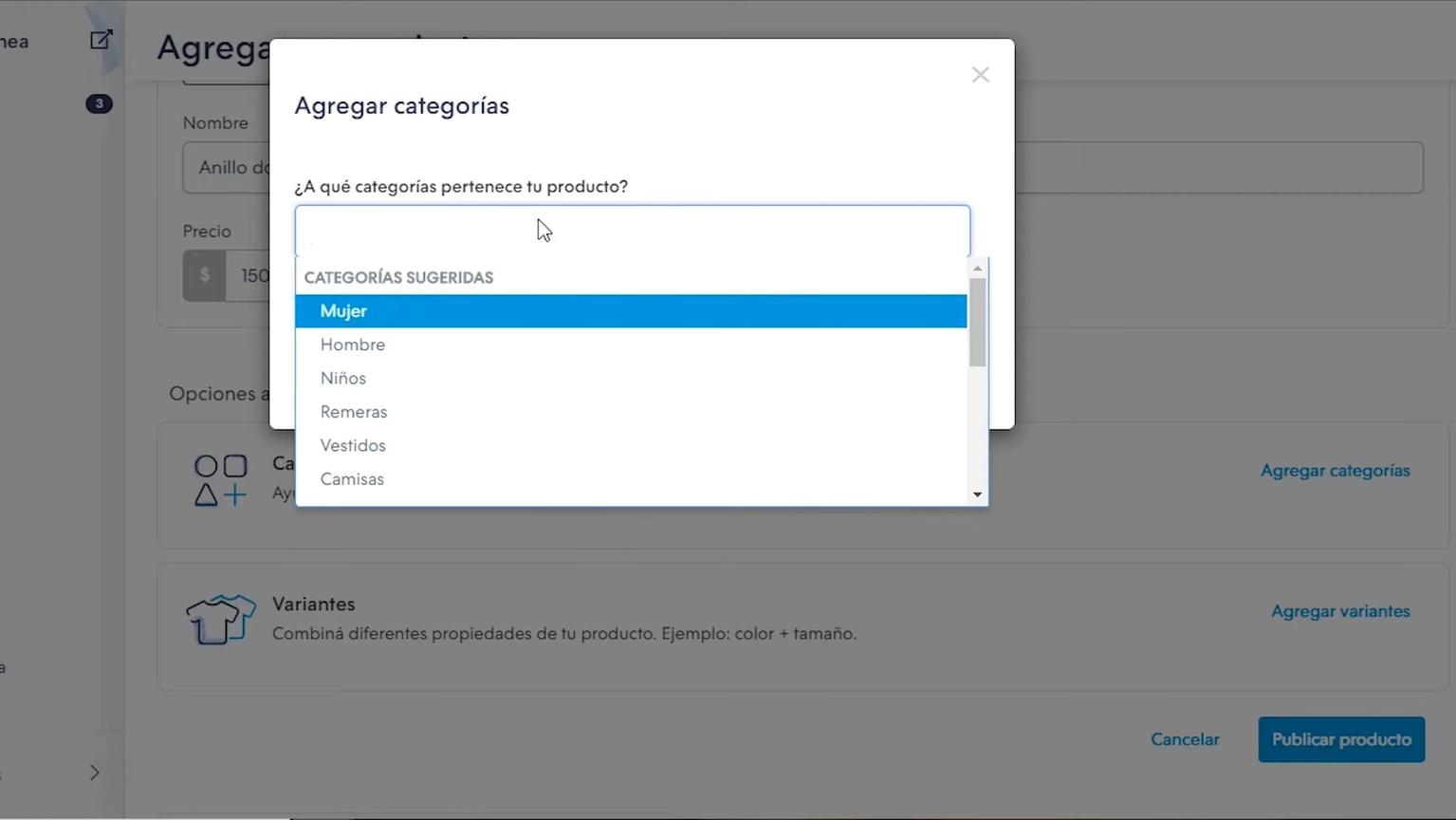The height and width of the screenshot is (820, 1456).
Task: Click the 'Combiná diferentes propiedades' description text
Action: tap(564, 634)
